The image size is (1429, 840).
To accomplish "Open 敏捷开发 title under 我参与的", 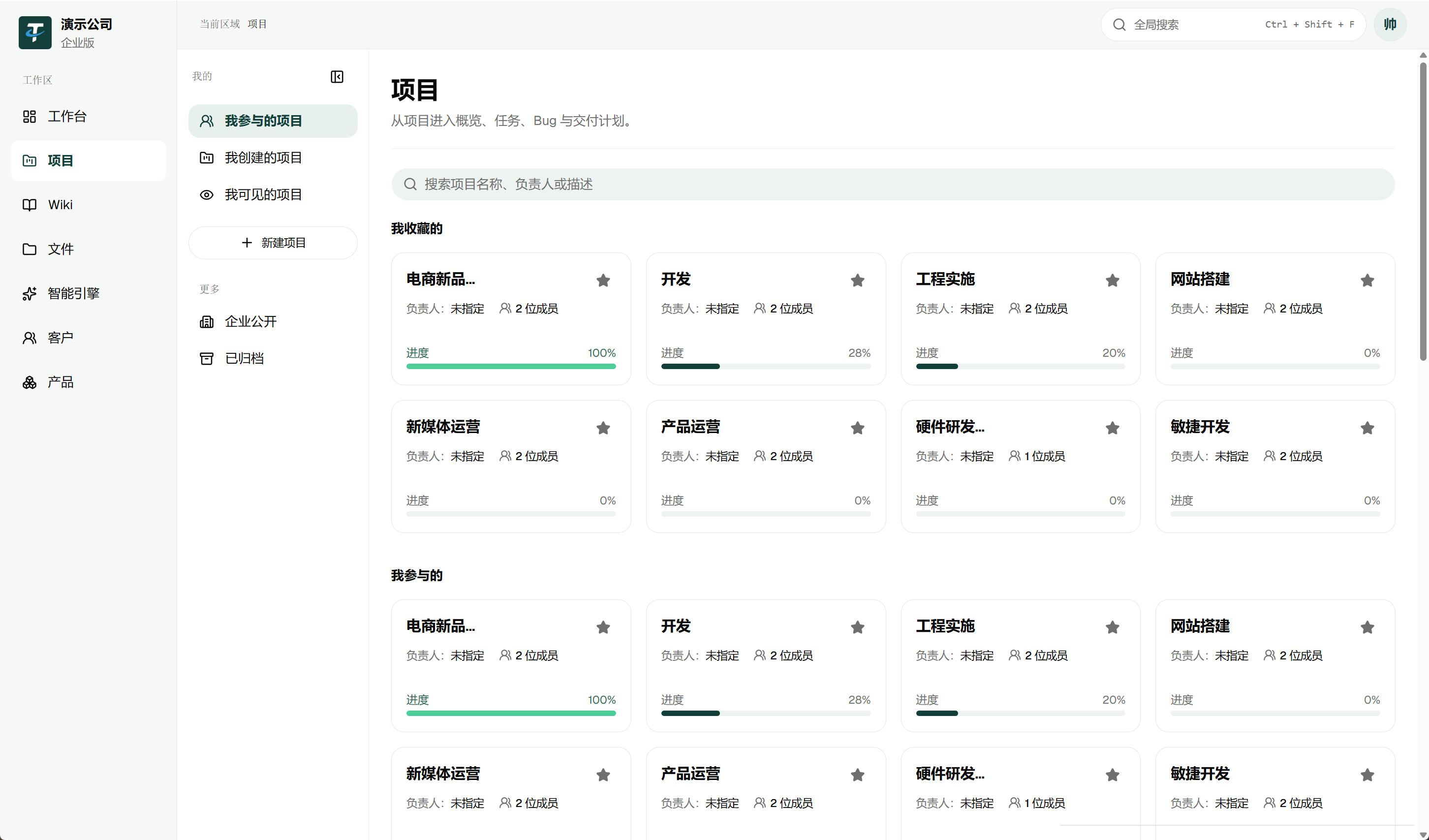I will point(1200,774).
